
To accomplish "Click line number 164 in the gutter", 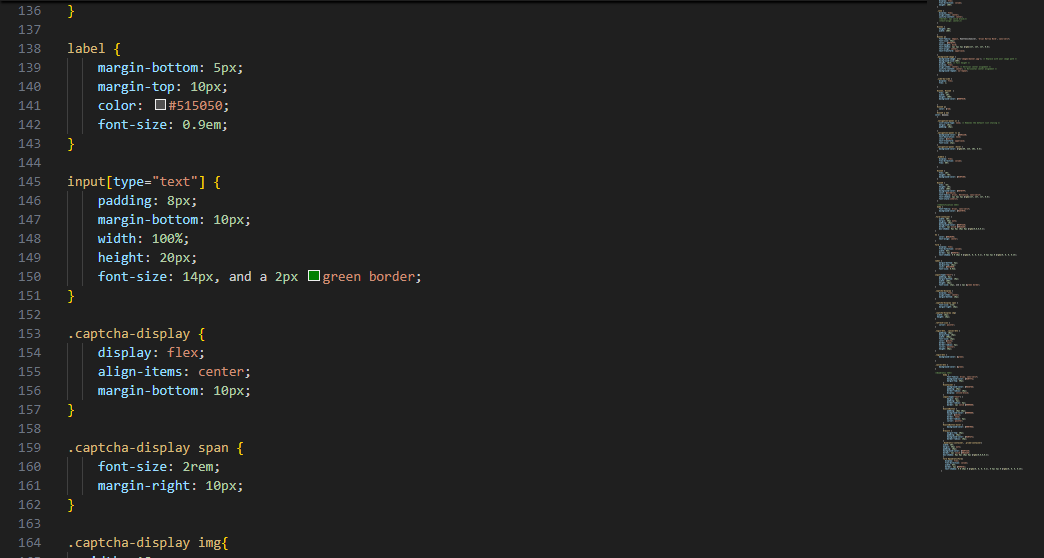I will (x=30, y=543).
